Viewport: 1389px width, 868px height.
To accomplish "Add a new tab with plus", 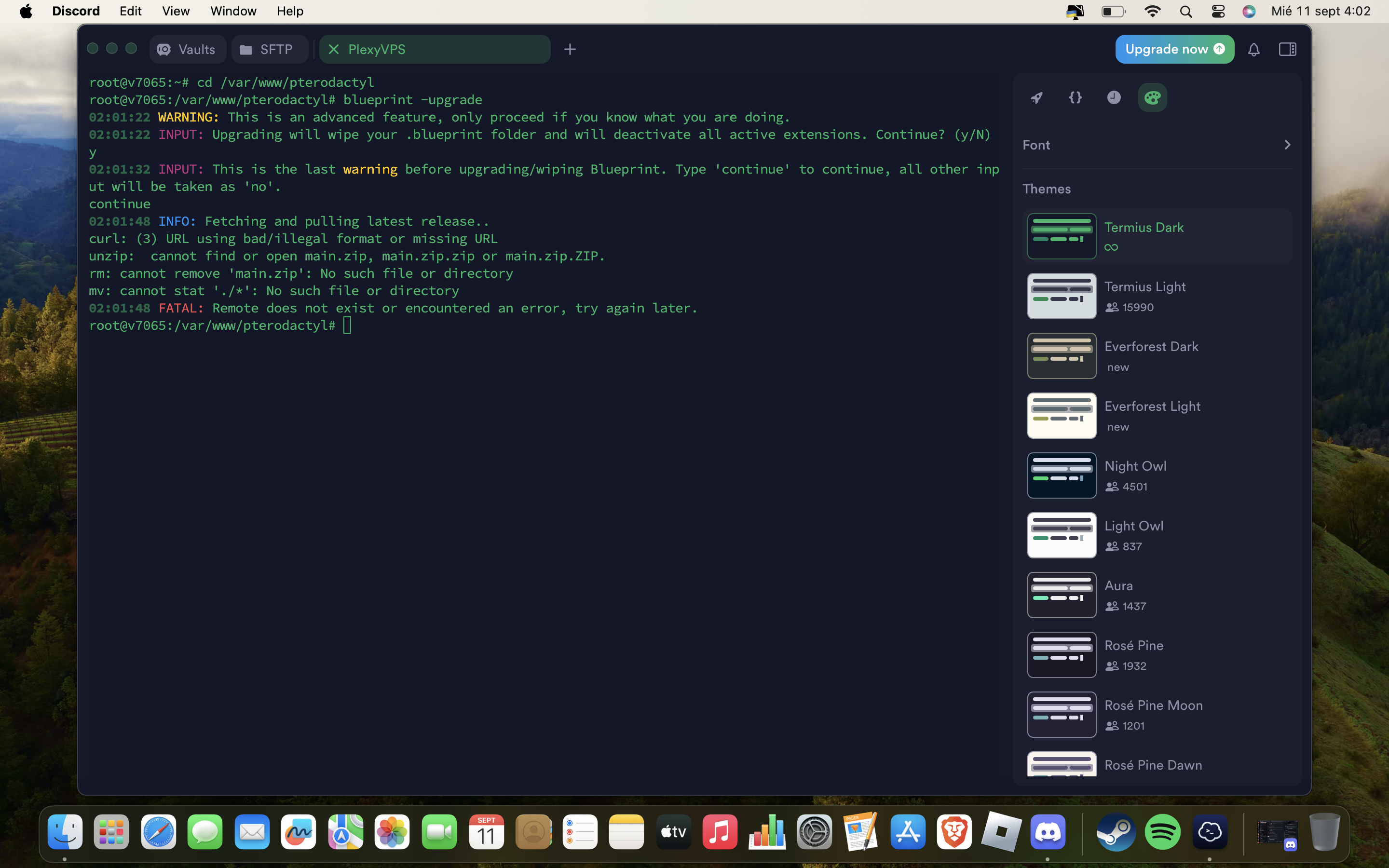I will (570, 49).
